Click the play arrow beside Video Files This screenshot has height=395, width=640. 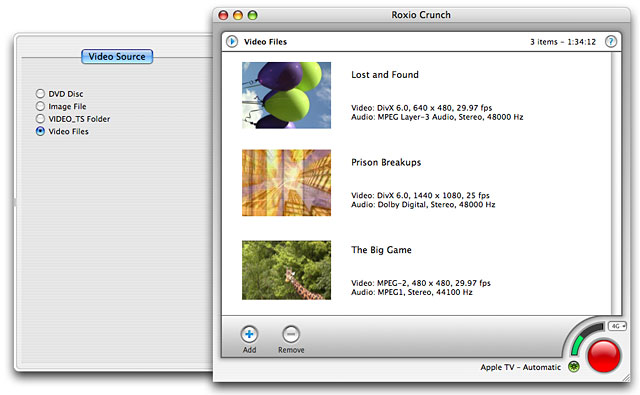232,42
